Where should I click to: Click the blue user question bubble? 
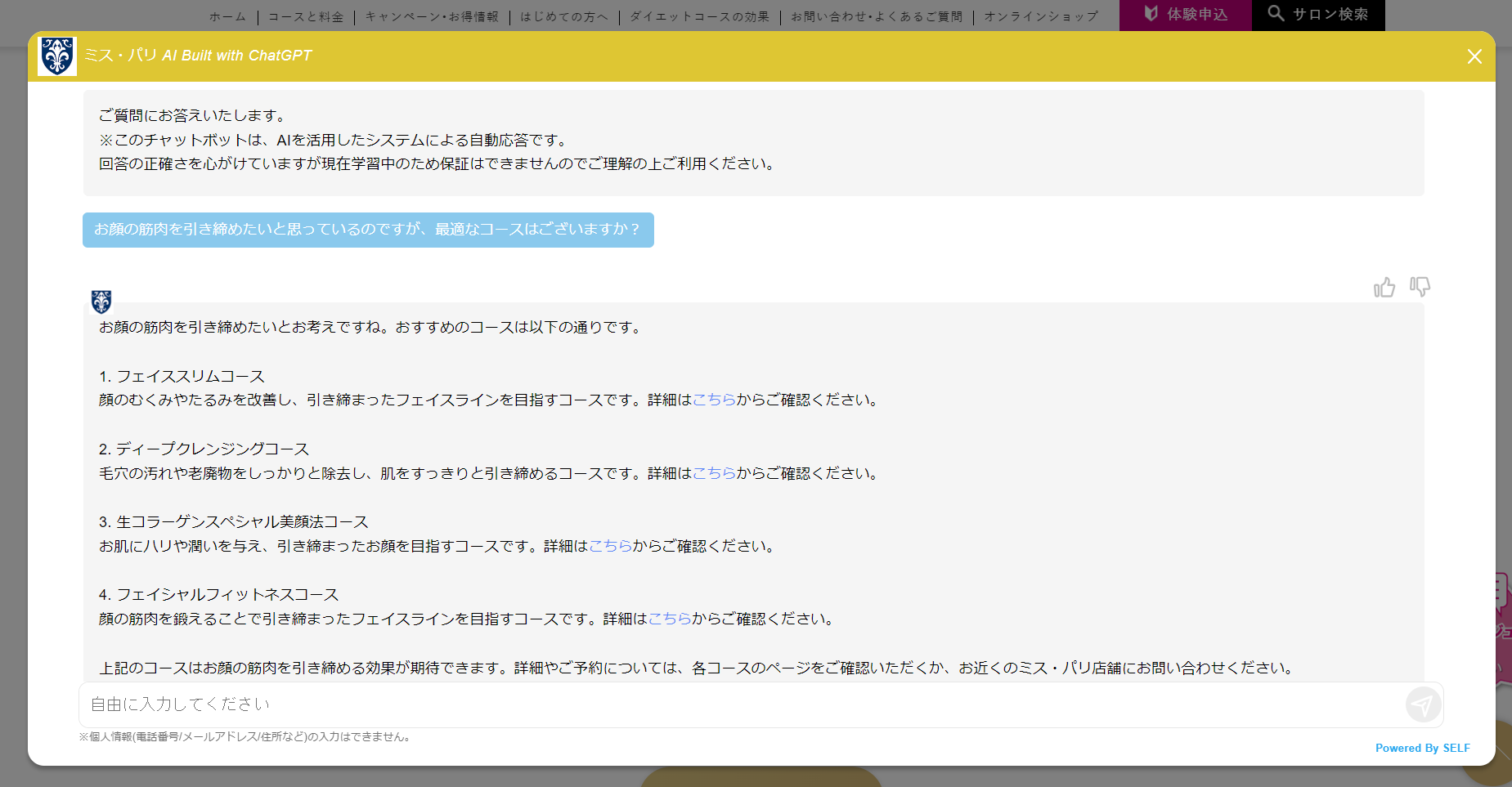point(368,230)
